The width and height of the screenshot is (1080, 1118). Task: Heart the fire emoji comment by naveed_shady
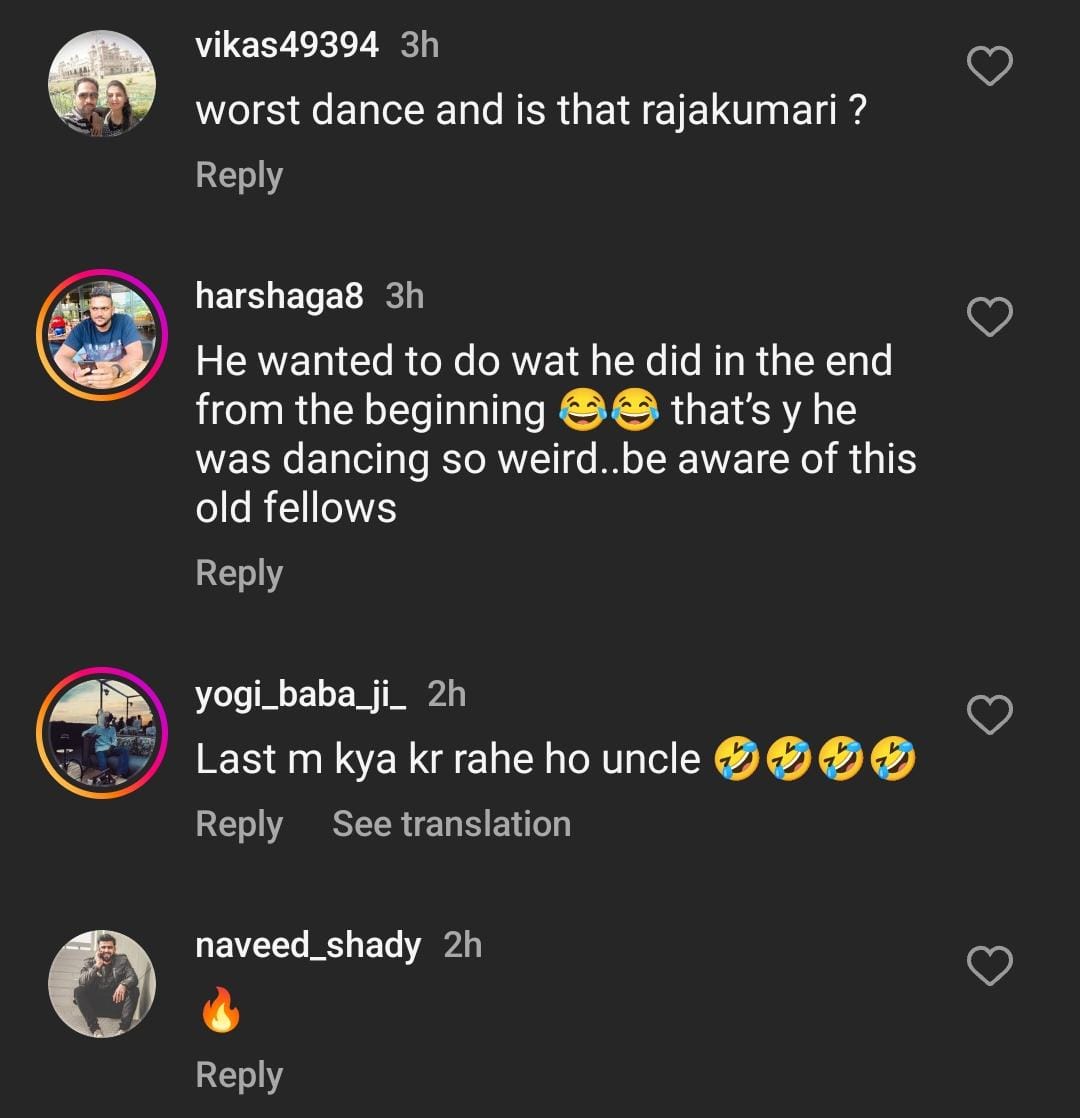[x=990, y=965]
